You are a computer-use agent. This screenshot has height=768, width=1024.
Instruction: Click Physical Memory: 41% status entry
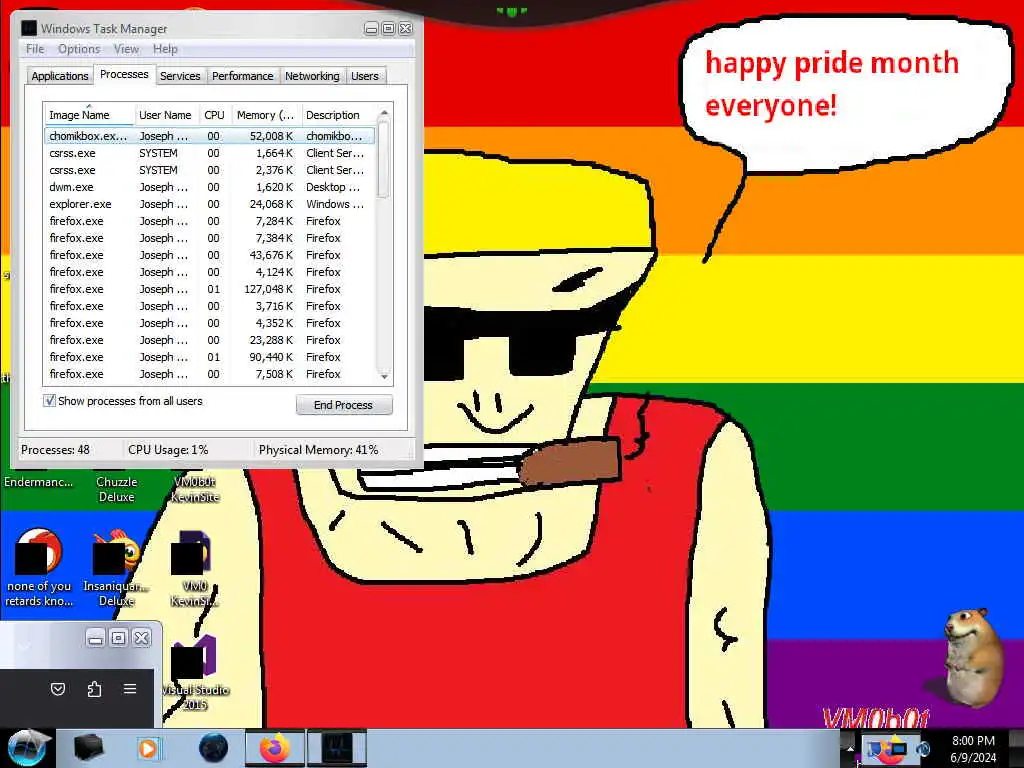click(x=319, y=450)
